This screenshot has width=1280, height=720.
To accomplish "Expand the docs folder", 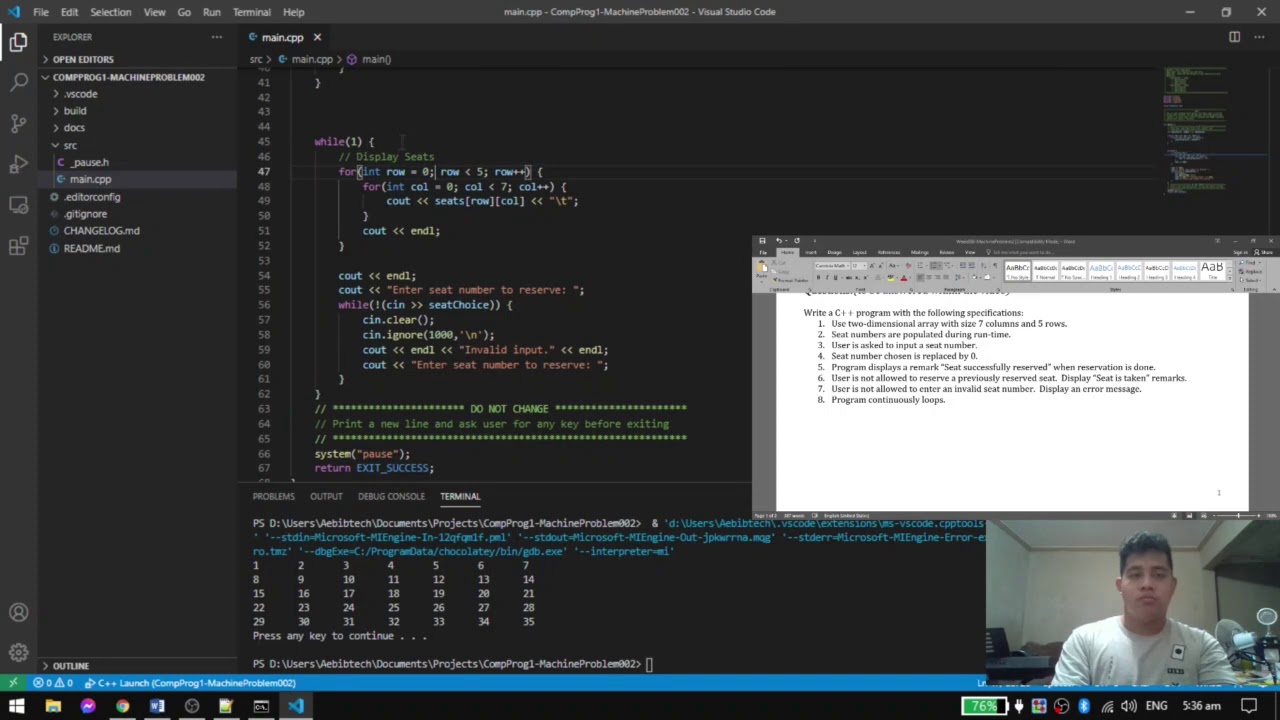I will coord(74,128).
